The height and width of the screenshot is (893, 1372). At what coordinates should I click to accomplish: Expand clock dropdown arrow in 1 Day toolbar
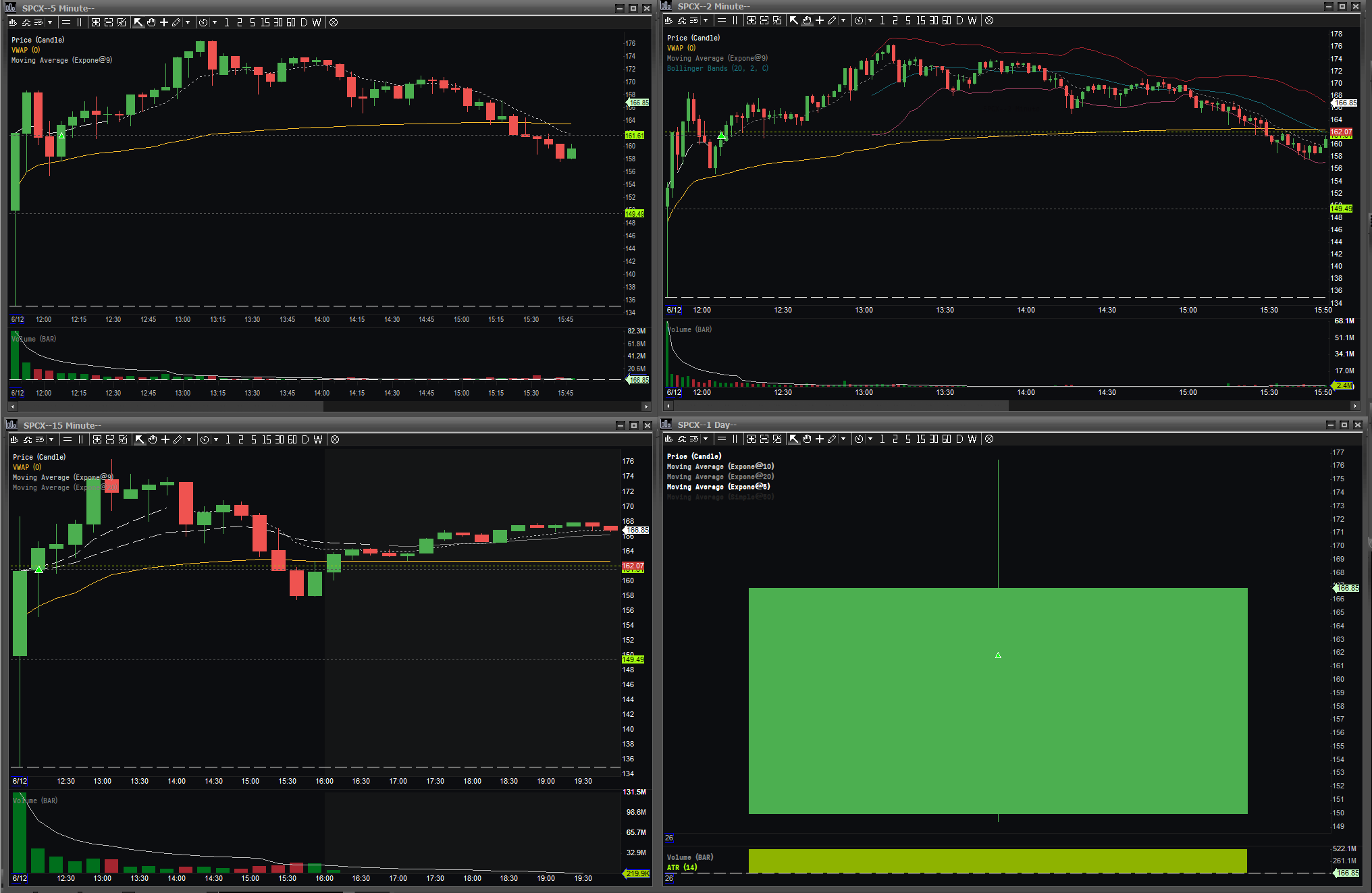(x=870, y=439)
